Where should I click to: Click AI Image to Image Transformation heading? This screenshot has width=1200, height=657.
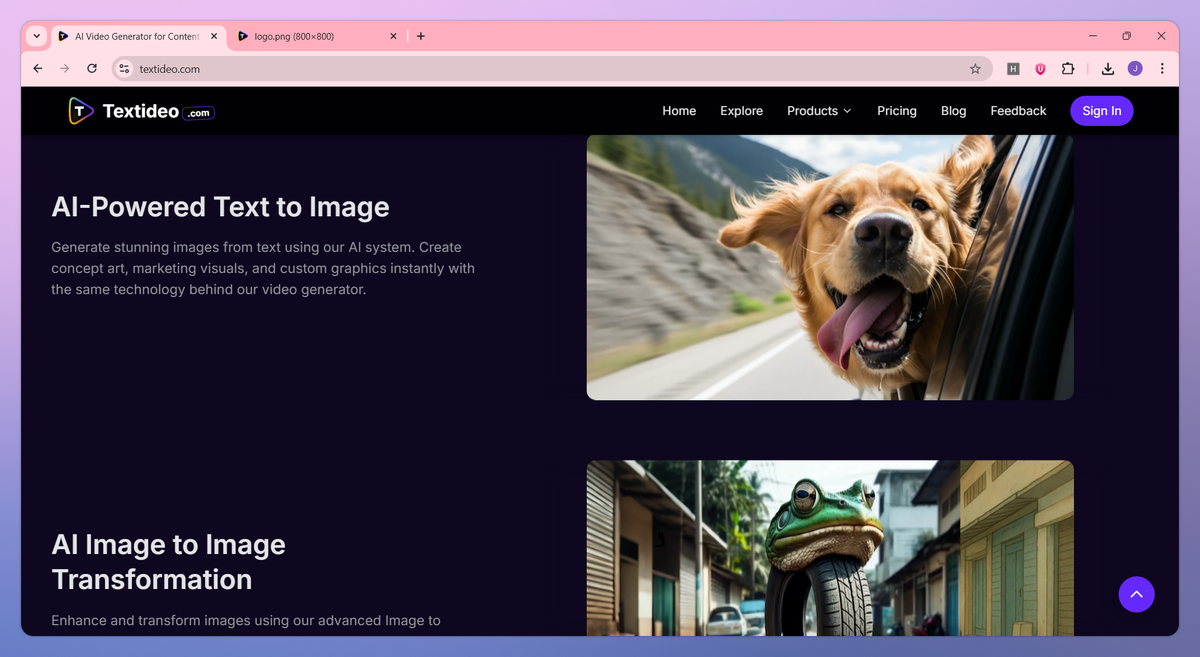(169, 562)
